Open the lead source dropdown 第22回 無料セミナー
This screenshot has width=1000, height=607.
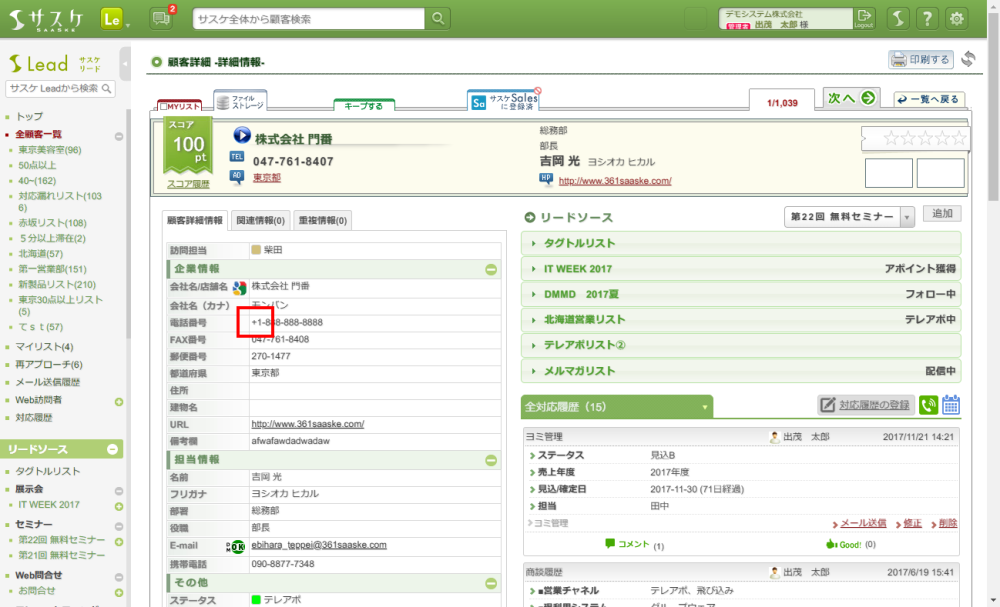pyautogui.click(x=849, y=217)
